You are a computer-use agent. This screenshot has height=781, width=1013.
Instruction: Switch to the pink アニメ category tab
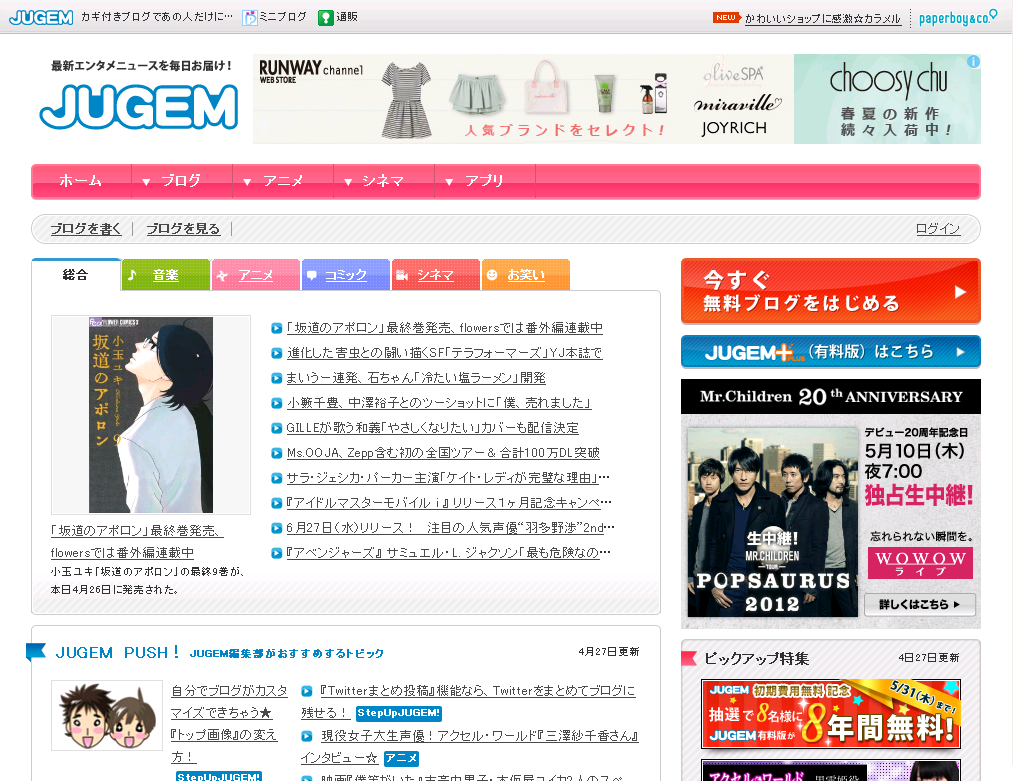pyautogui.click(x=255, y=275)
